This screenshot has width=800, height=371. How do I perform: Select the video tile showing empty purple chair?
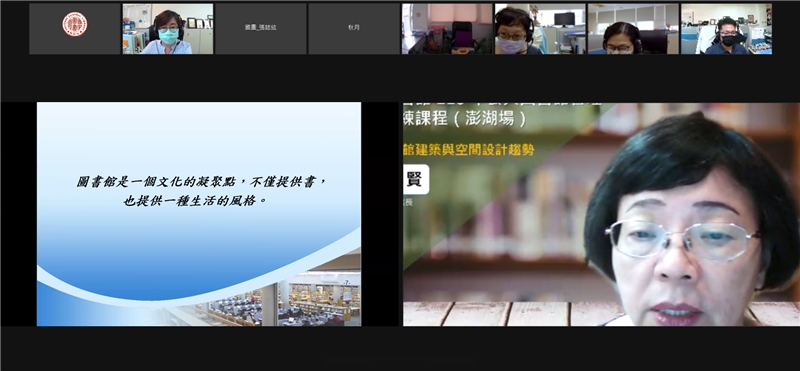pyautogui.click(x=447, y=29)
